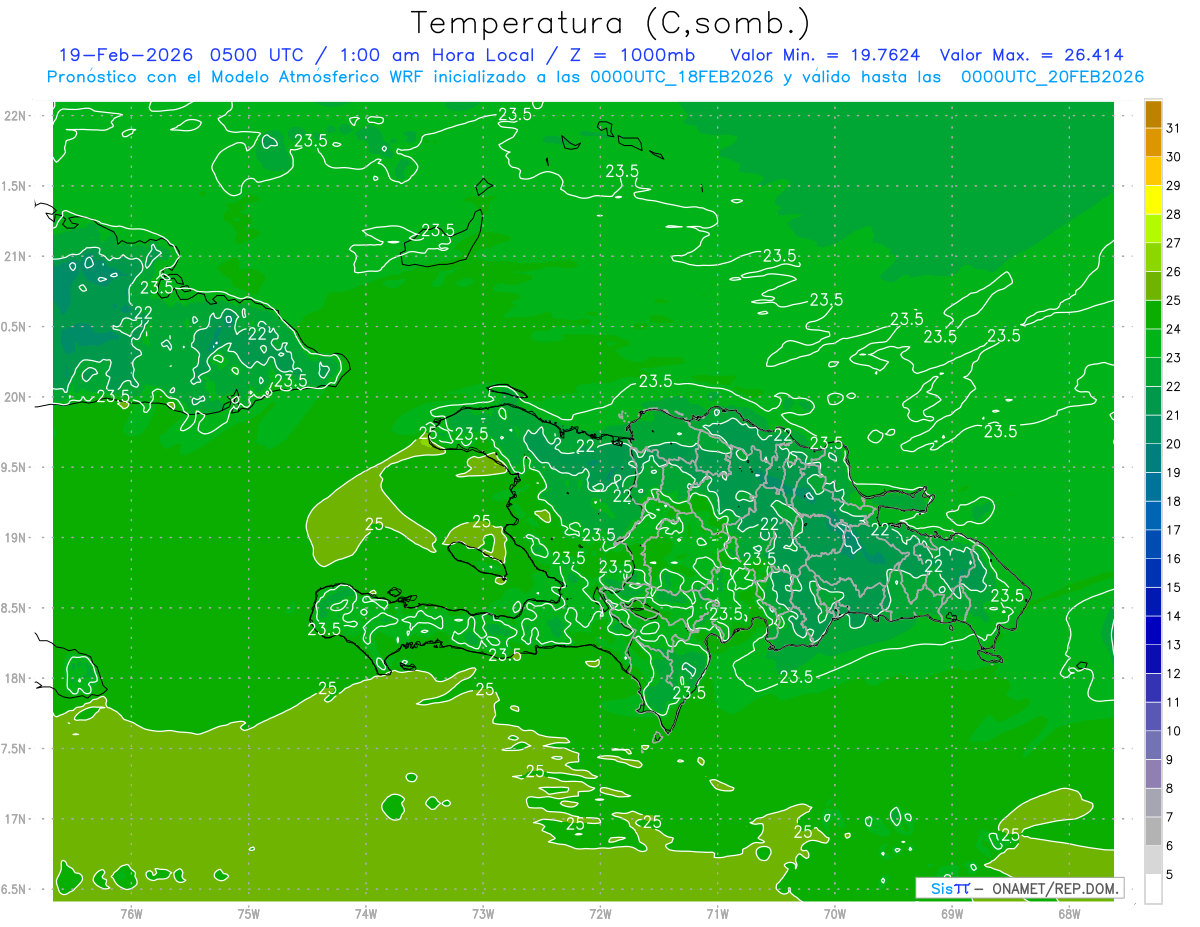Image resolution: width=1200 pixels, height=927 pixels.
Task: Click the 17N latitude axis label
Action: (x=15, y=819)
